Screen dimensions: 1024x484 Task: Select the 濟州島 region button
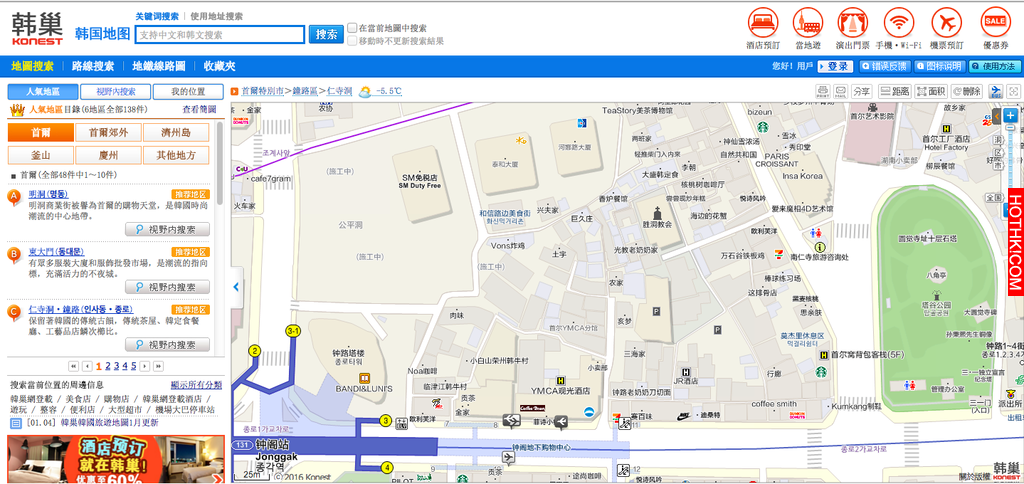pyautogui.click(x=176, y=133)
